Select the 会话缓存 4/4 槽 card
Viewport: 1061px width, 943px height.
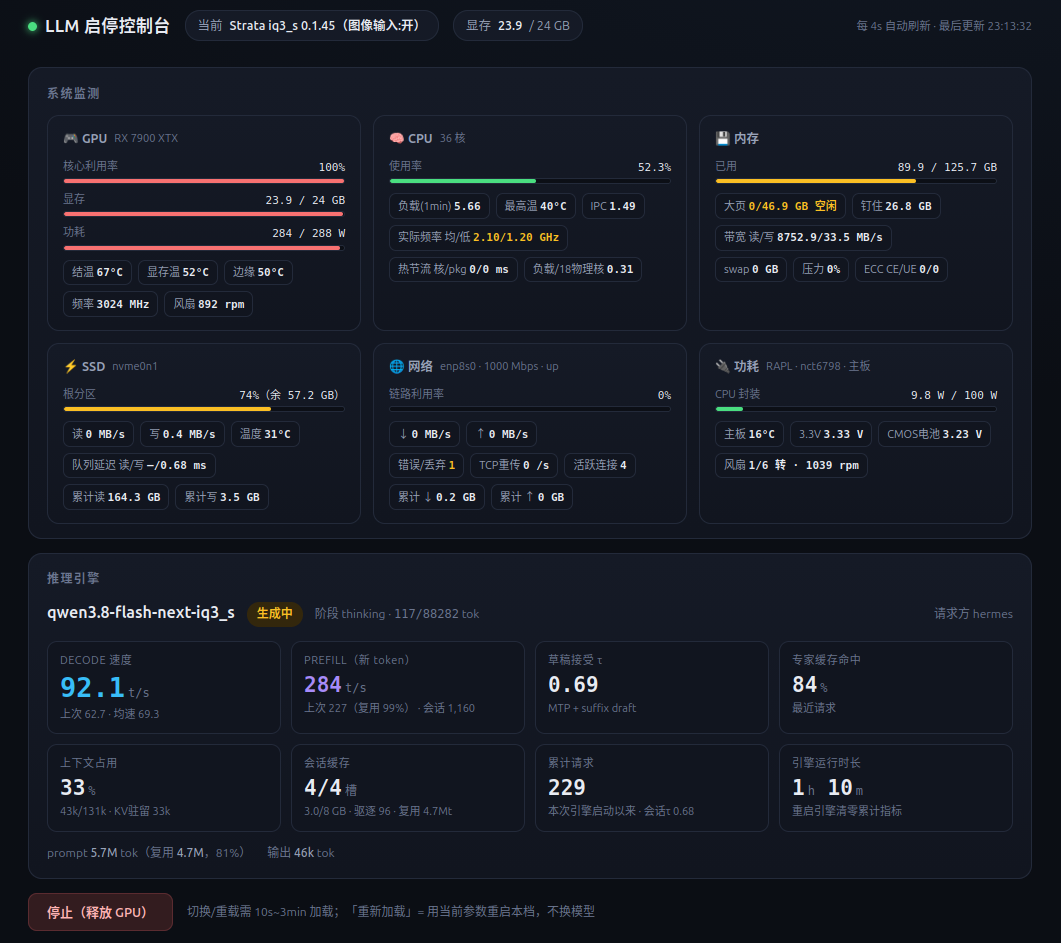[408, 788]
